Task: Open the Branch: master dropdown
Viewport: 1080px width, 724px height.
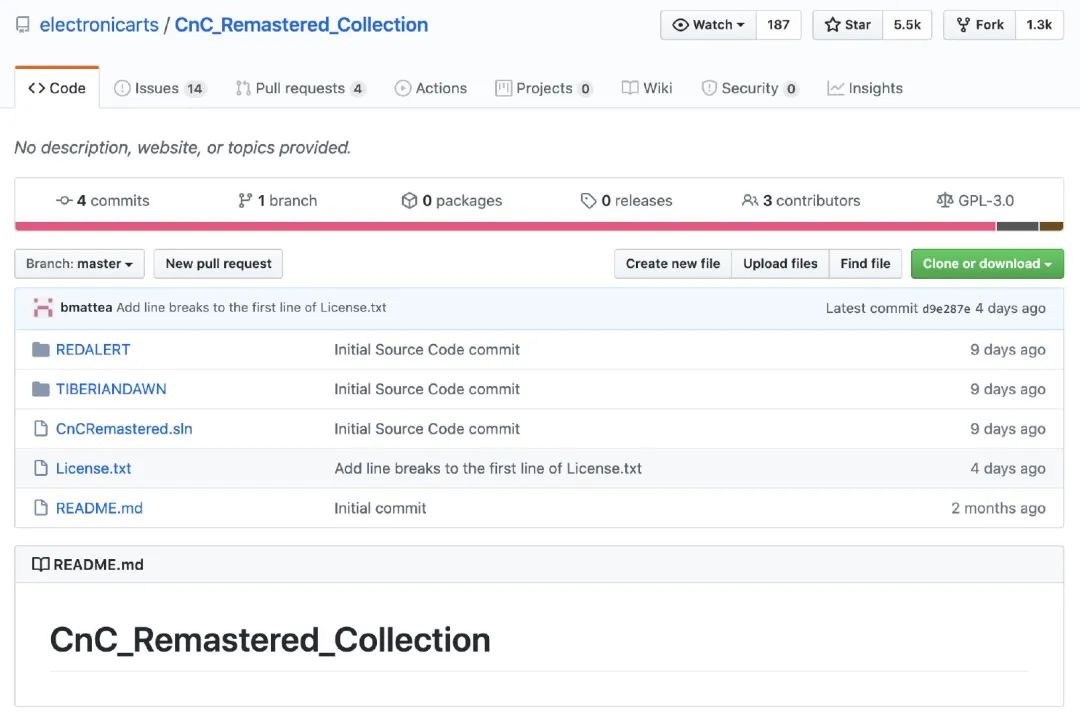Action: (x=79, y=264)
